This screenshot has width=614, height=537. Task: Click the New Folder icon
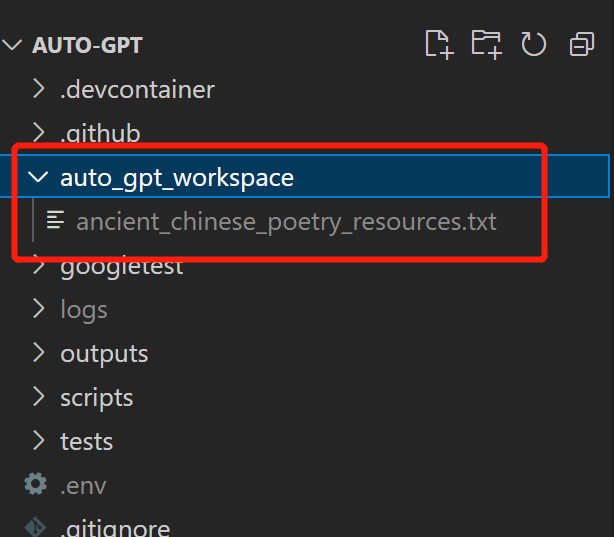click(486, 44)
